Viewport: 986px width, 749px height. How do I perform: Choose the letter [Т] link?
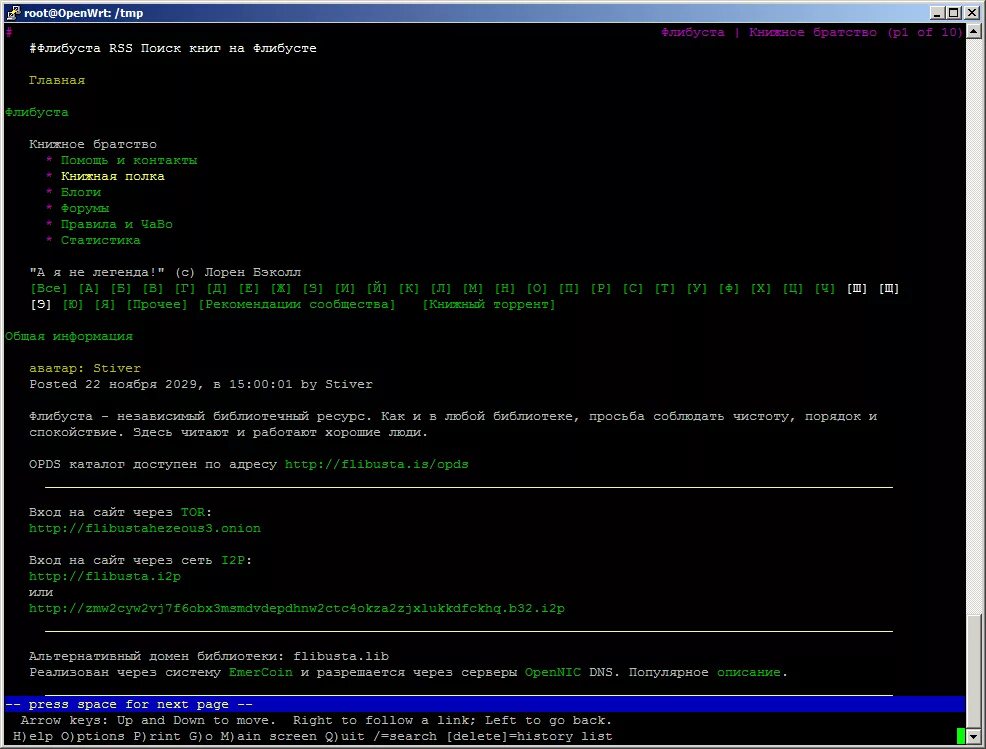(665, 288)
